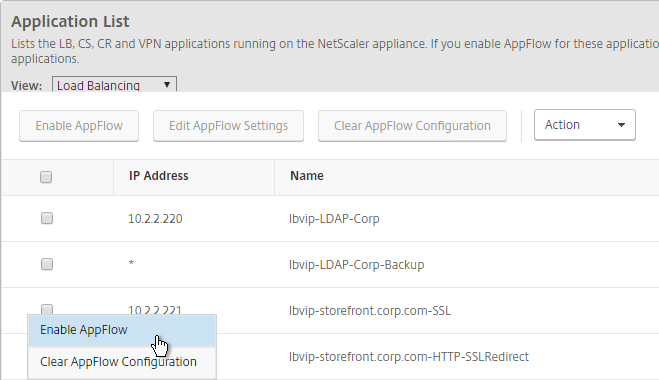Click the View selector's dropdown arrow

(167, 84)
